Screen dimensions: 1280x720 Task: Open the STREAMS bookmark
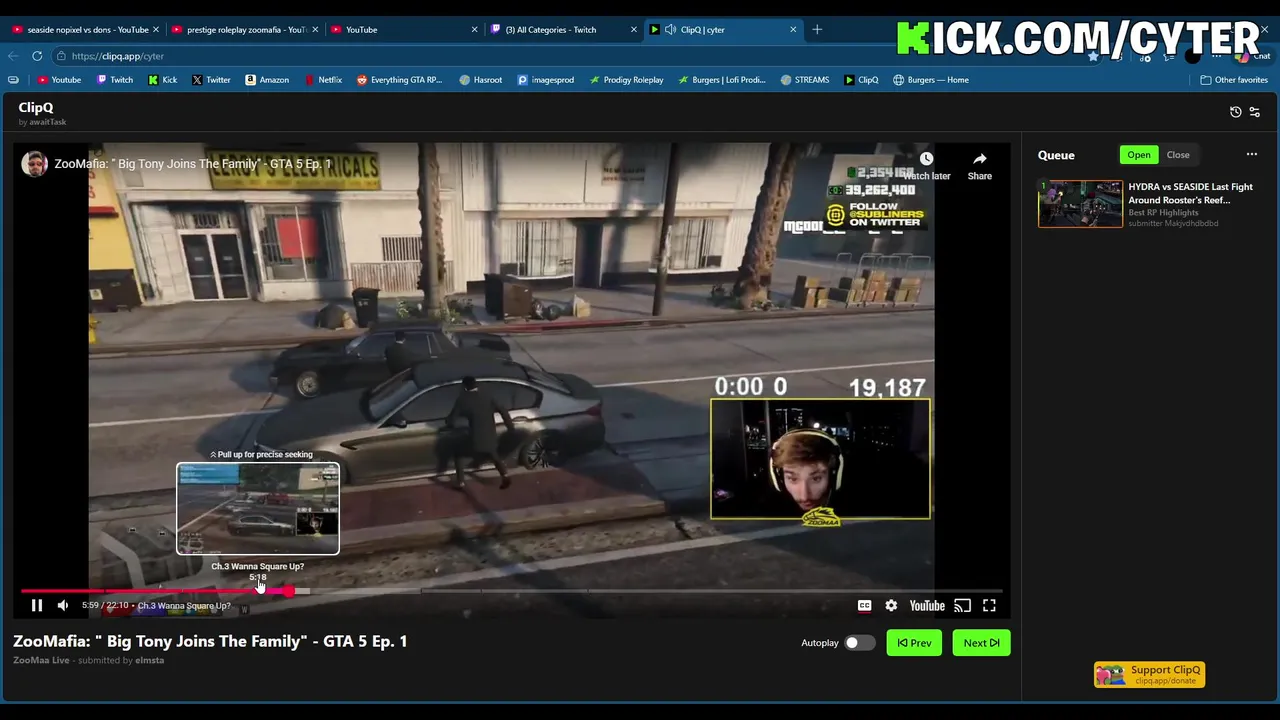(805, 80)
